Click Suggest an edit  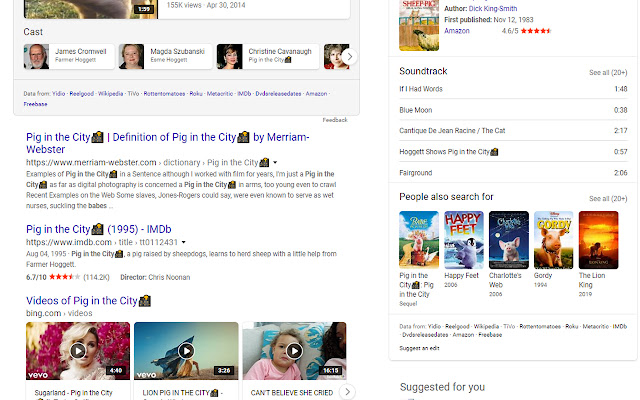(x=419, y=348)
